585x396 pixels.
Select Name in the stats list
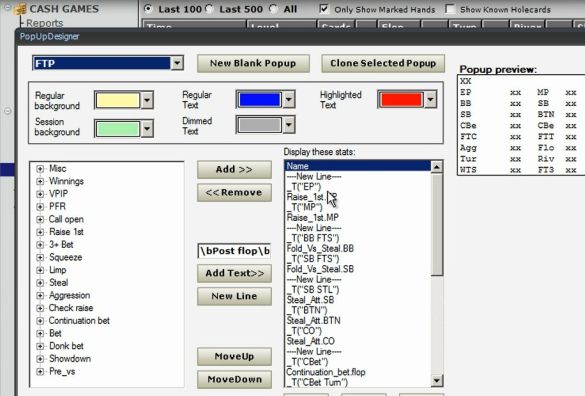coord(357,166)
